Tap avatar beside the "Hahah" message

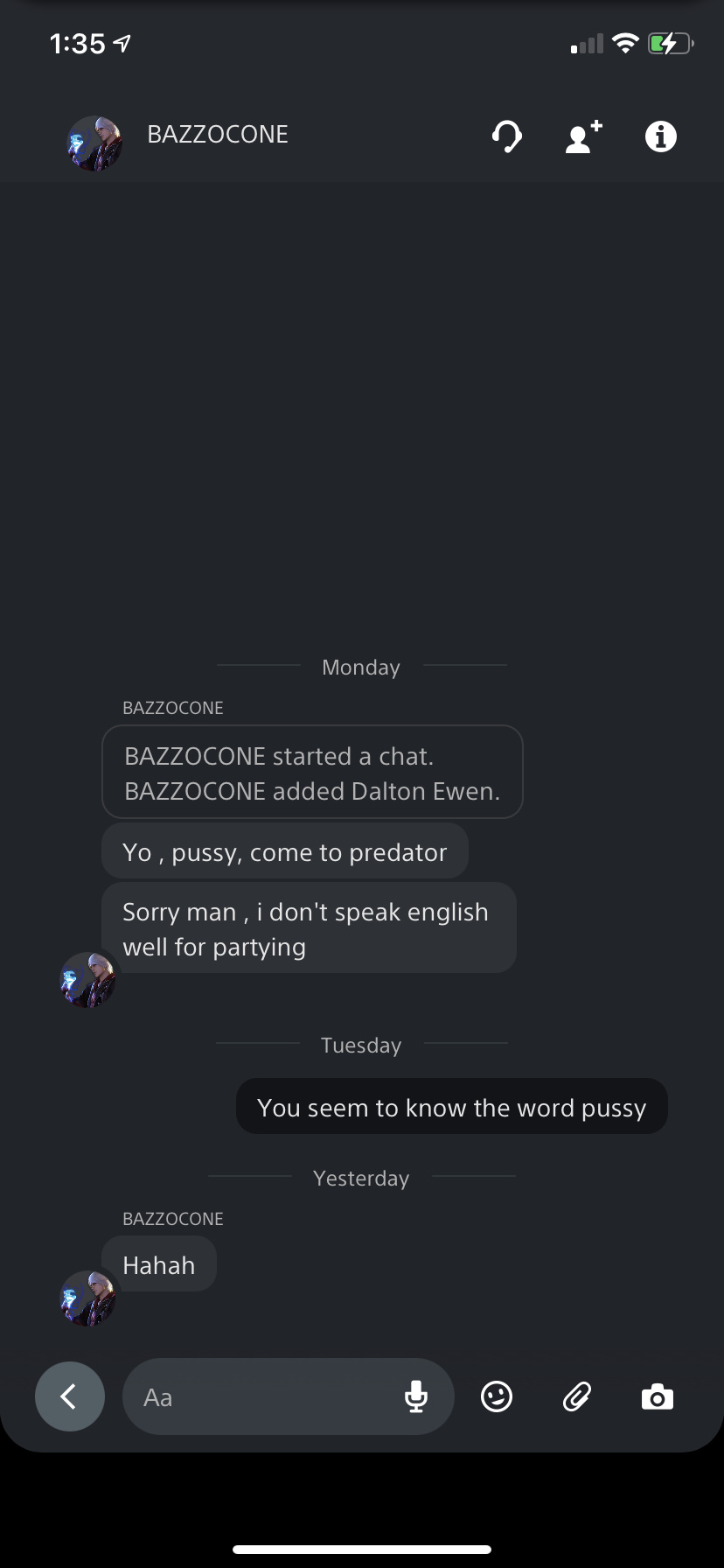[x=87, y=1298]
